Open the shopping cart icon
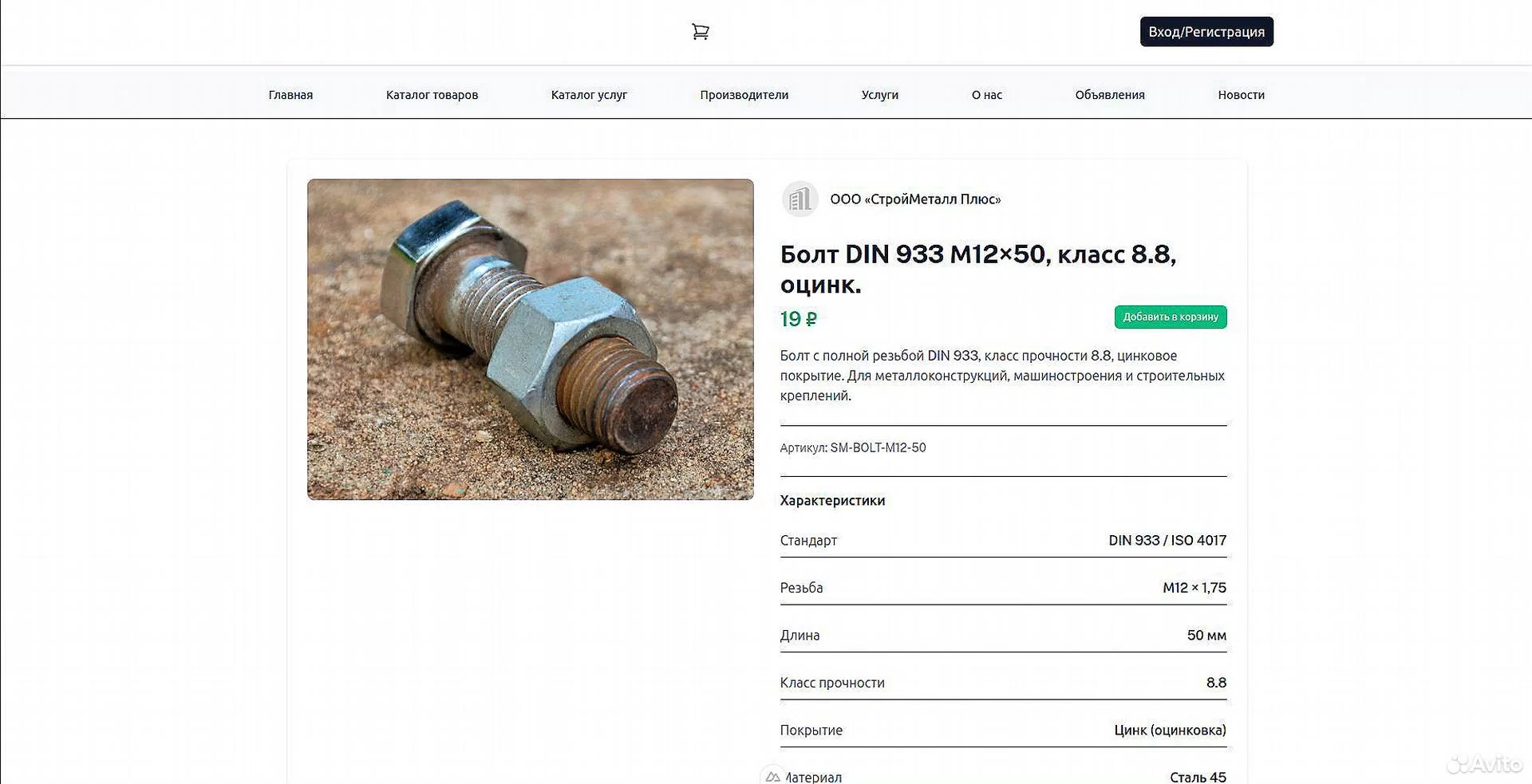This screenshot has width=1532, height=784. [x=700, y=32]
